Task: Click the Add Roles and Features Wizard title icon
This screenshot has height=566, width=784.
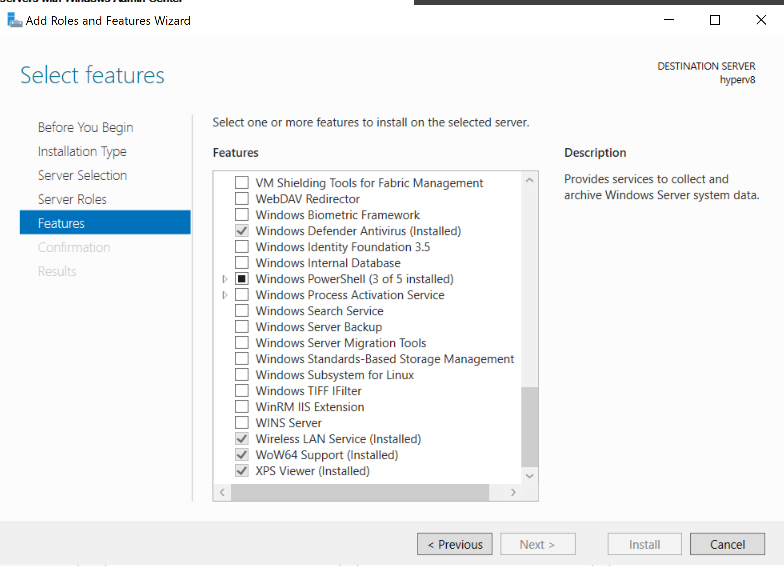Action: tap(14, 20)
